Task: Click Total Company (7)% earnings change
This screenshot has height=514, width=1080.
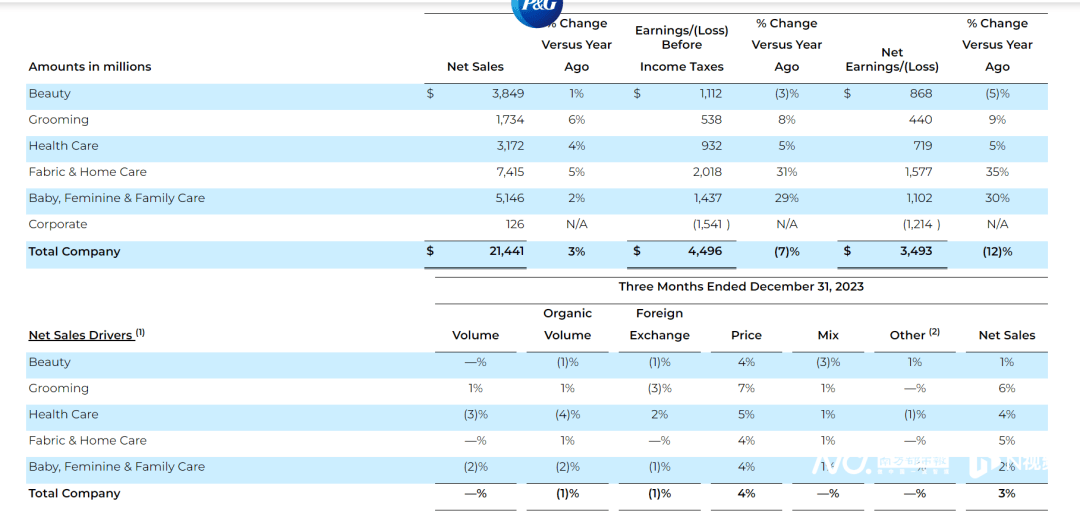Action: pos(787,251)
